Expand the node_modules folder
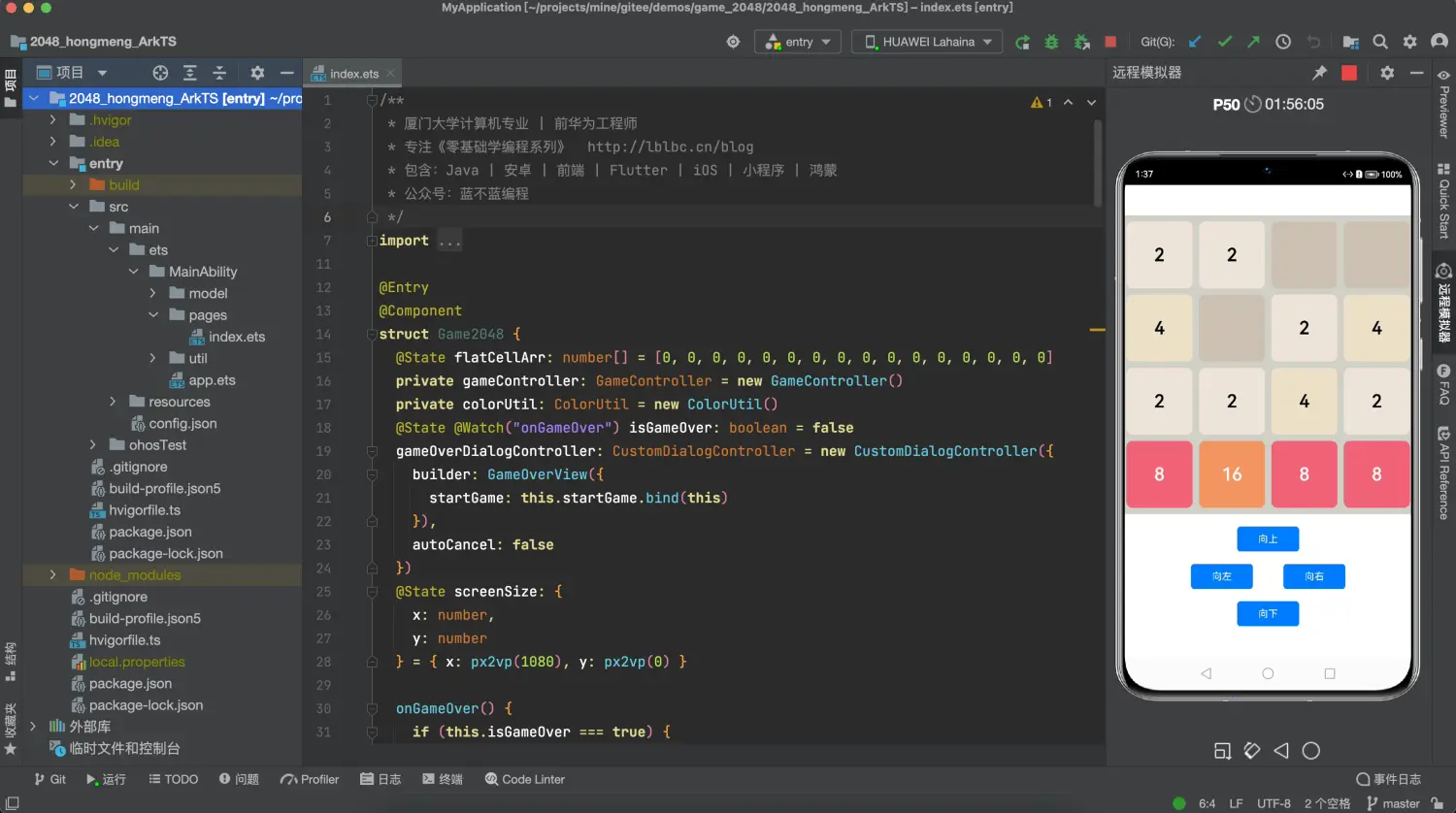Image resolution: width=1456 pixels, height=813 pixels. pos(53,575)
